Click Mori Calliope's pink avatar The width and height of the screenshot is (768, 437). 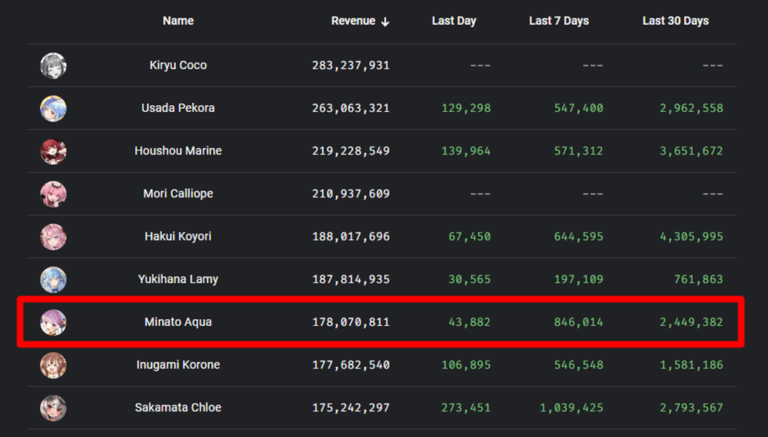pos(53,194)
